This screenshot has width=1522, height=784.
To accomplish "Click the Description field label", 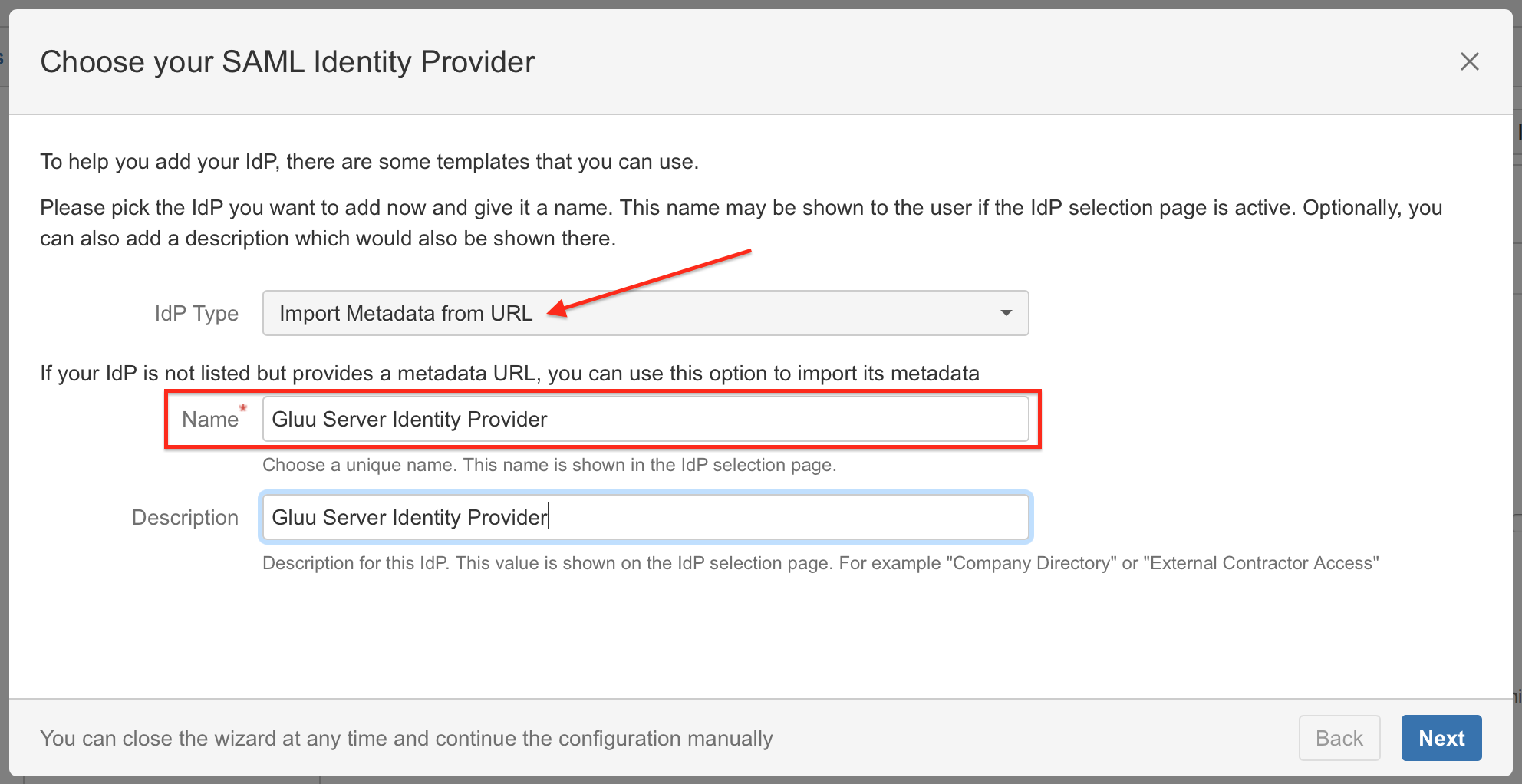I will (185, 517).
